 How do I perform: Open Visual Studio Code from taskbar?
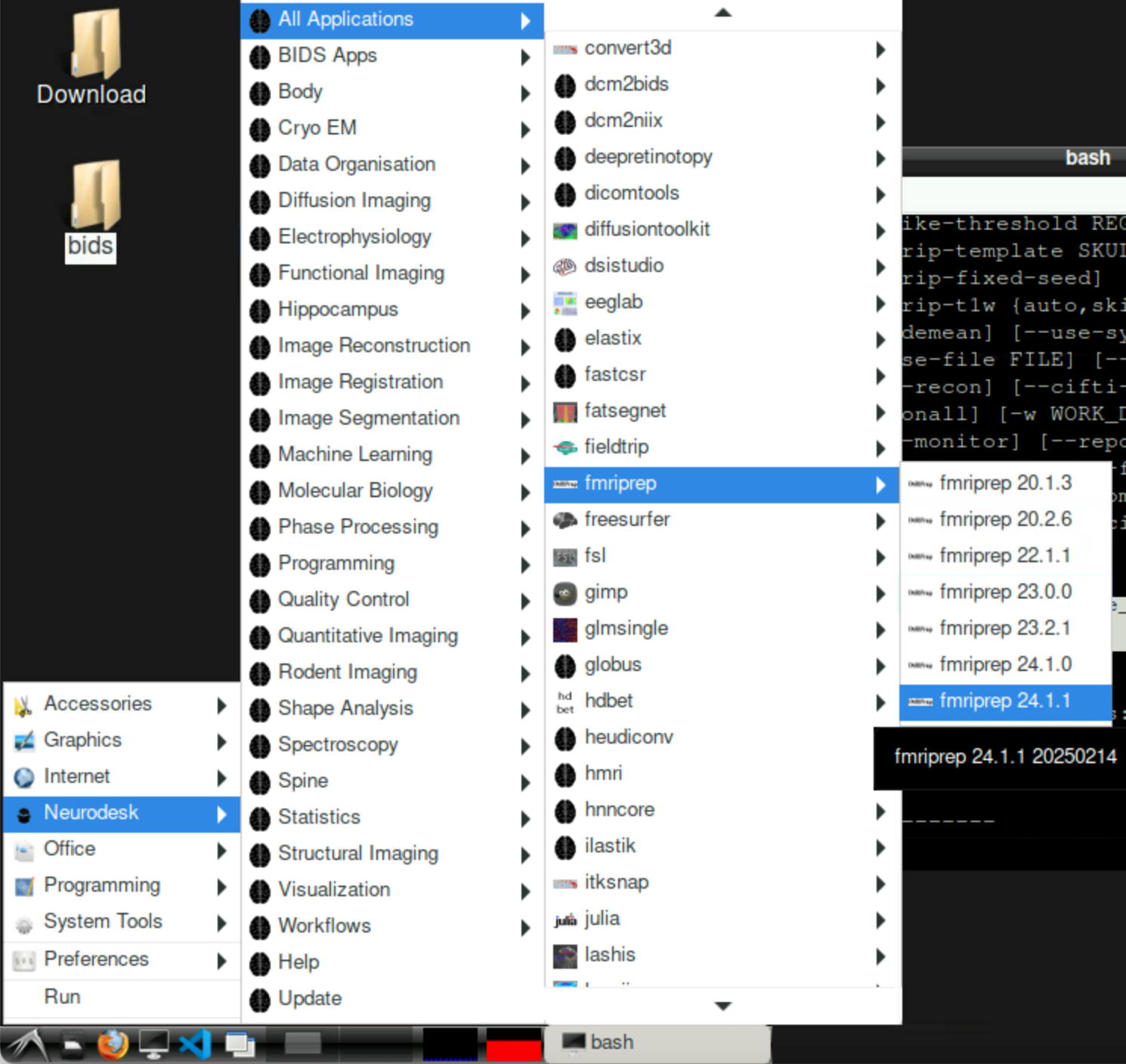pos(196,1045)
